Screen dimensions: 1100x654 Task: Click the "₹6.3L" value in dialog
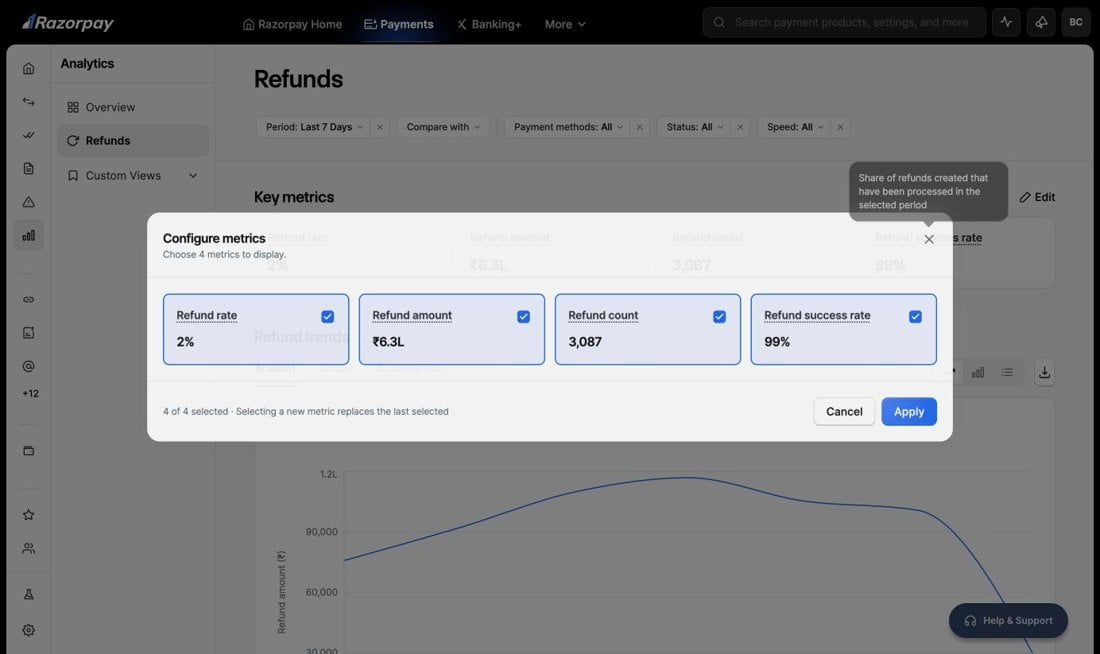pos(388,342)
